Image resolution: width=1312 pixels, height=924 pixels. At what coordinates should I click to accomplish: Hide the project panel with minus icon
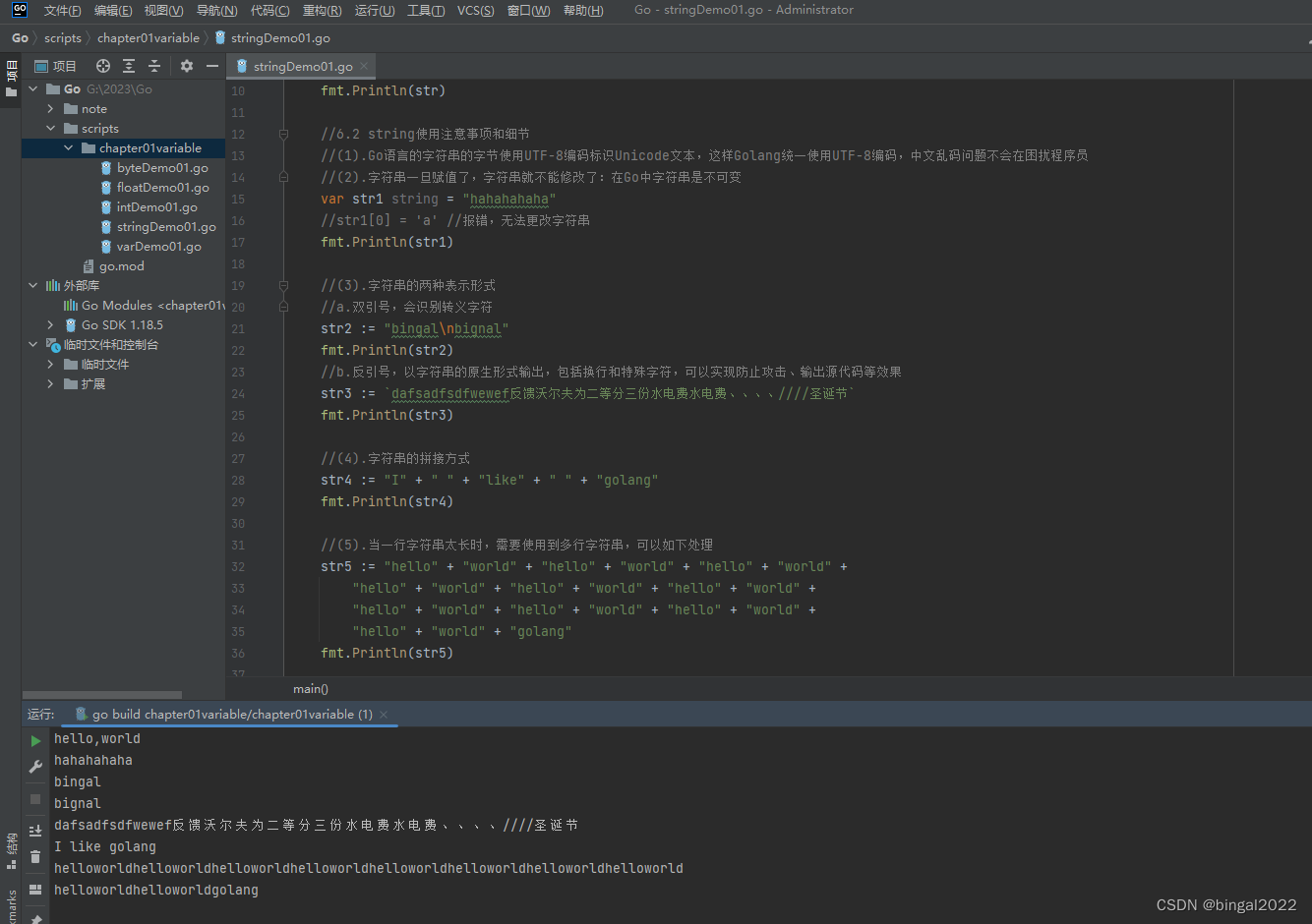click(x=212, y=66)
